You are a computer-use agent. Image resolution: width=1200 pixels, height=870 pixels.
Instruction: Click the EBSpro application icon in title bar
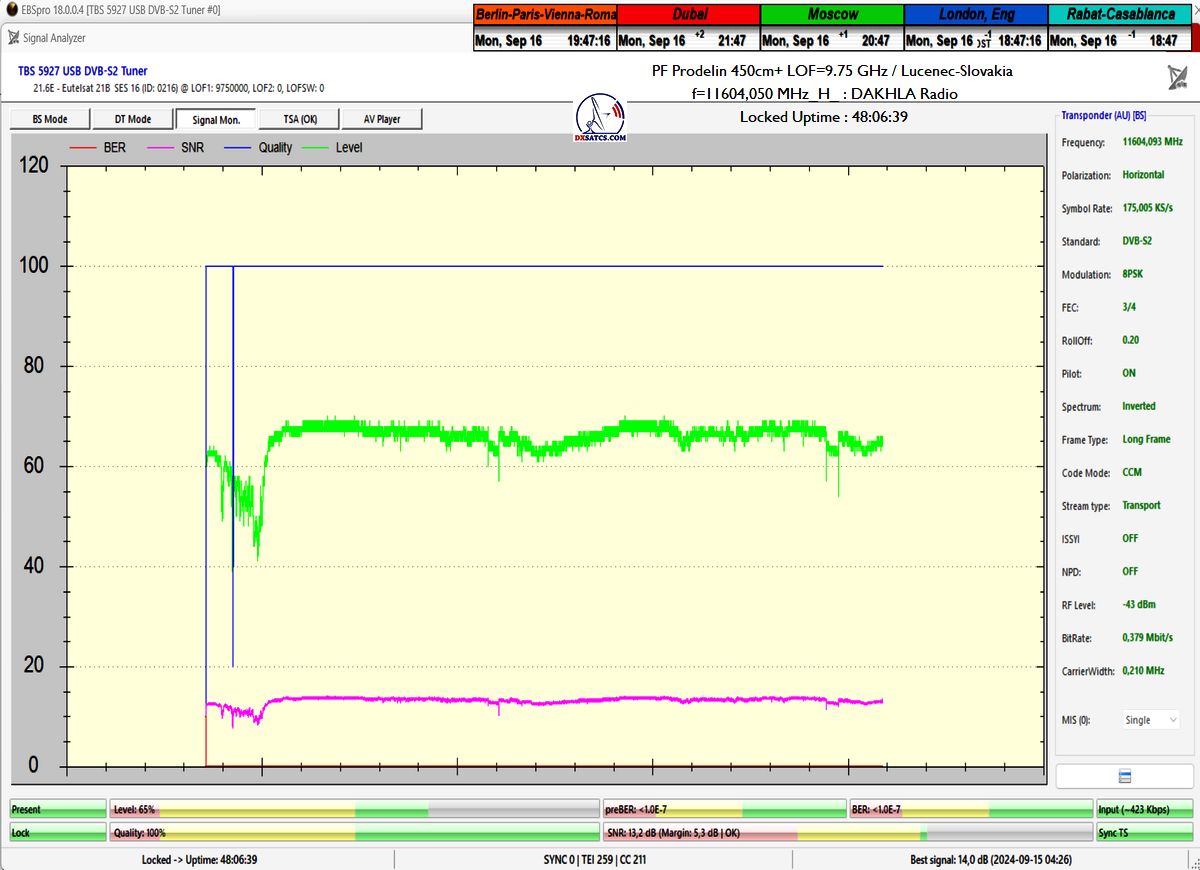[x=10, y=10]
